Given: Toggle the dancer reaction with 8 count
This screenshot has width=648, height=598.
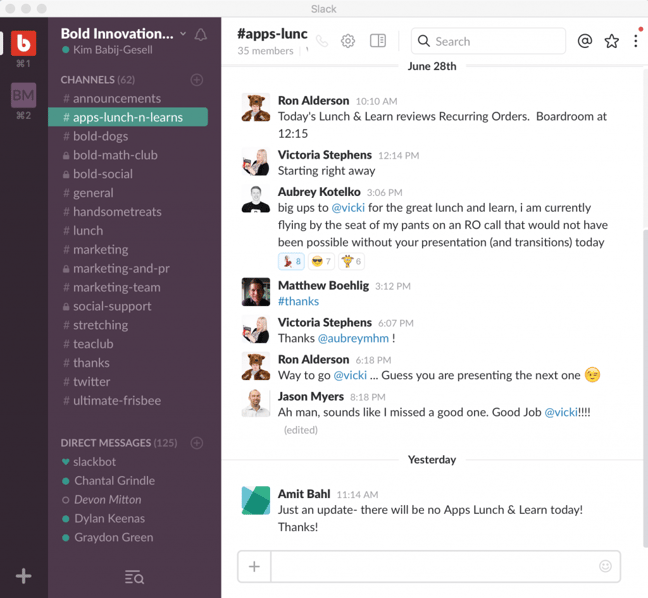Looking at the screenshot, I should (x=291, y=261).
